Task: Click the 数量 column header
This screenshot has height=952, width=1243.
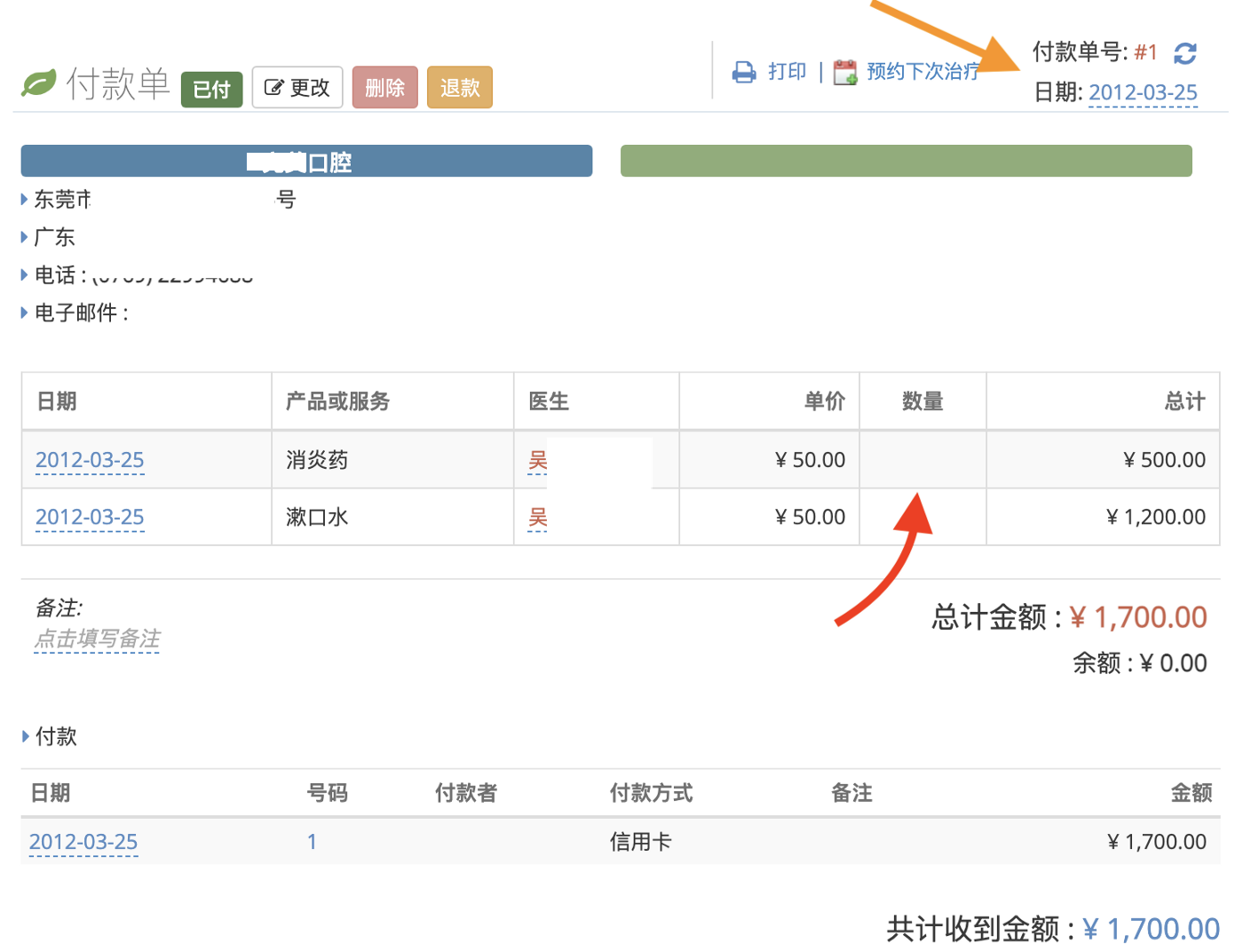Action: click(922, 401)
